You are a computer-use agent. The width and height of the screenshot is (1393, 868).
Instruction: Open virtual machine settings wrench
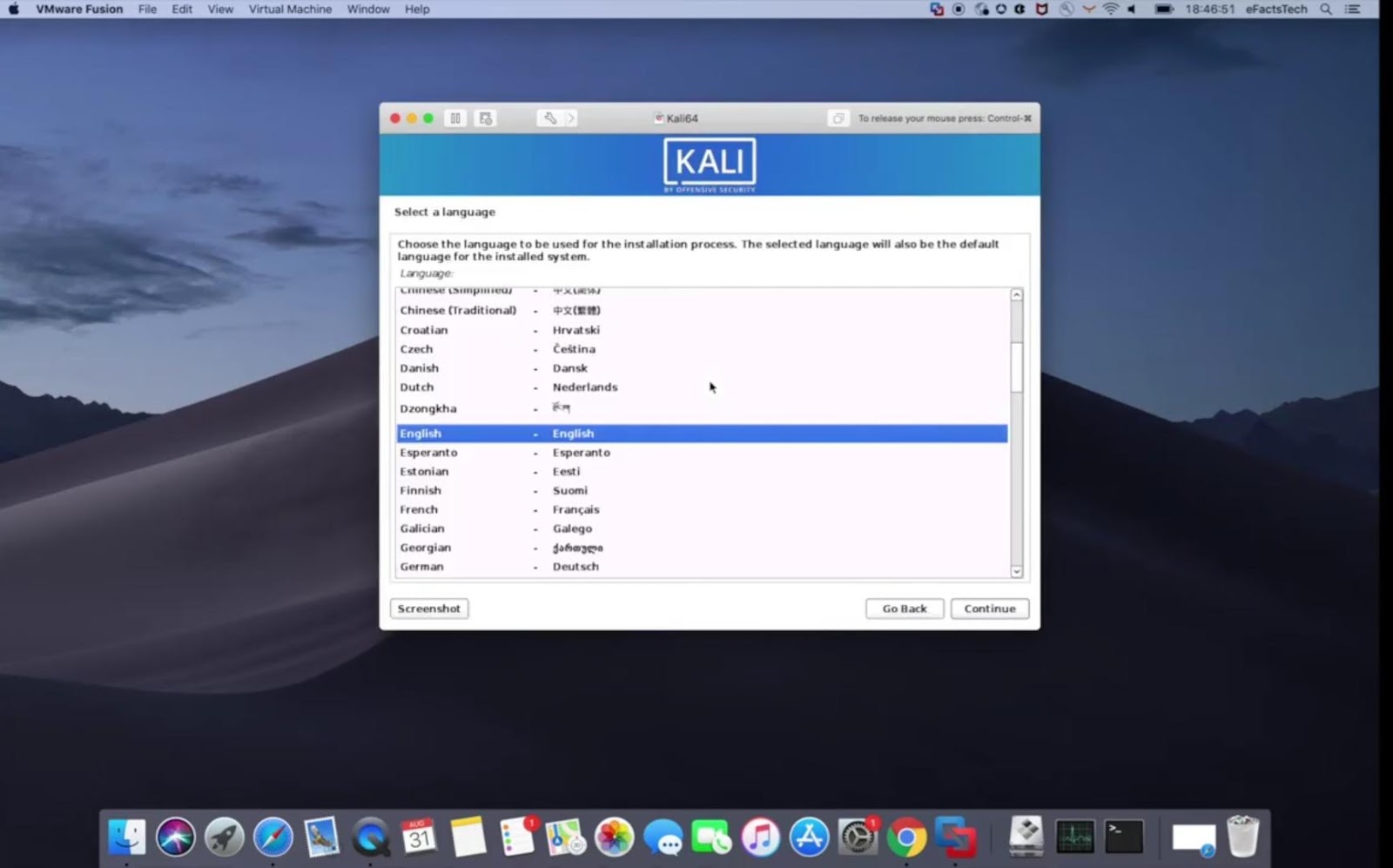[549, 118]
